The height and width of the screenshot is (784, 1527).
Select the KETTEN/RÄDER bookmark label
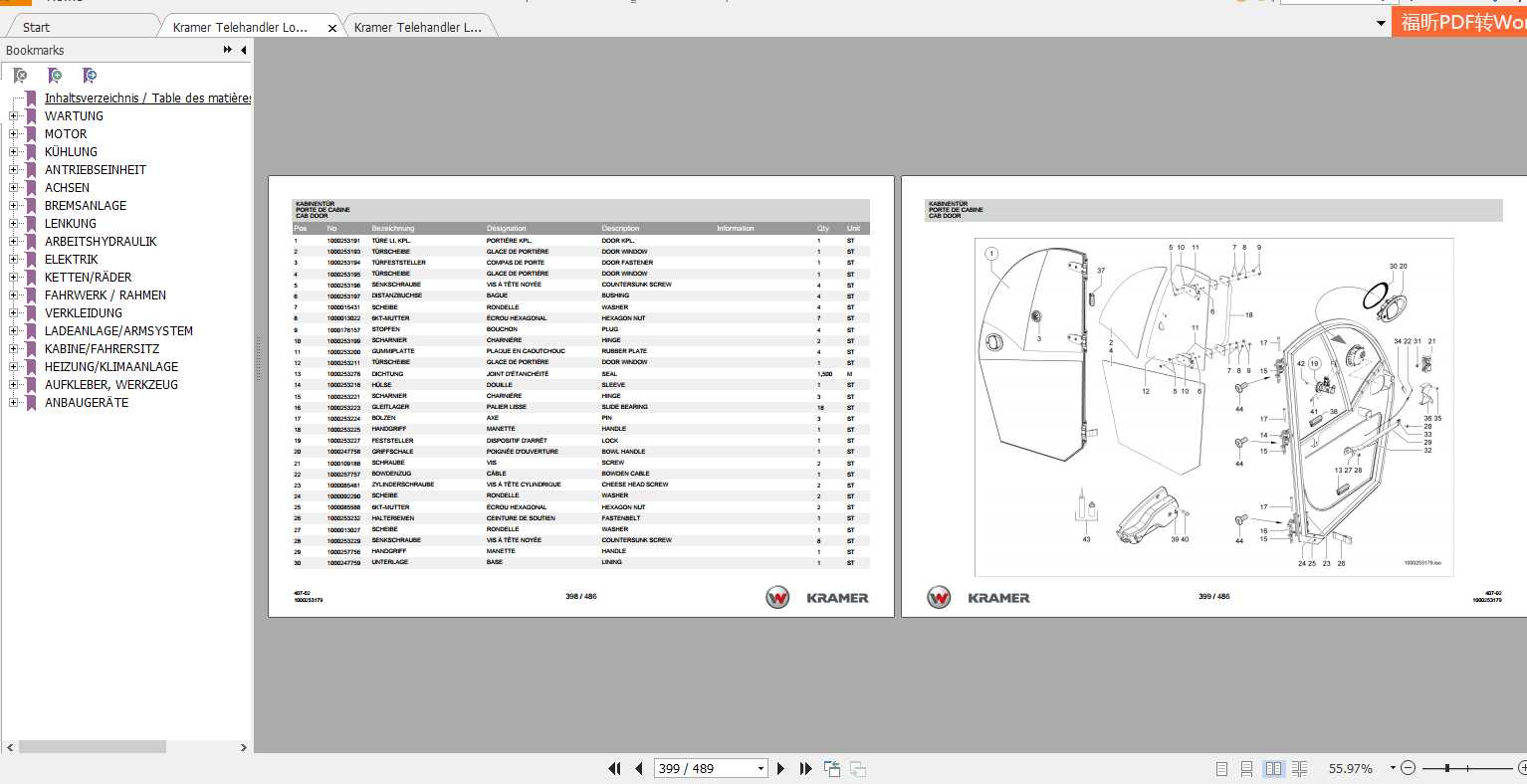click(x=88, y=277)
